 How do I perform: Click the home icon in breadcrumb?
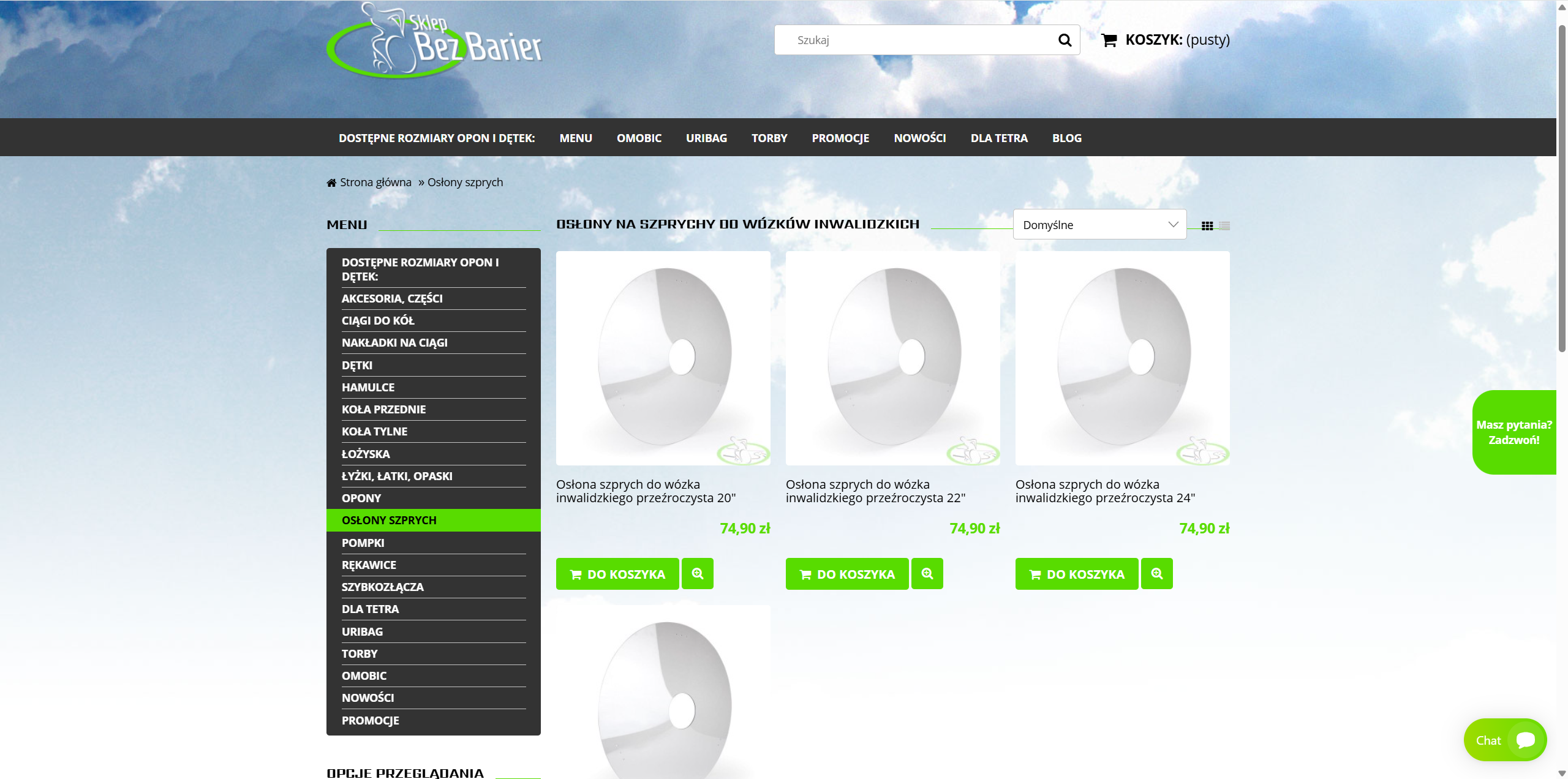(x=331, y=183)
